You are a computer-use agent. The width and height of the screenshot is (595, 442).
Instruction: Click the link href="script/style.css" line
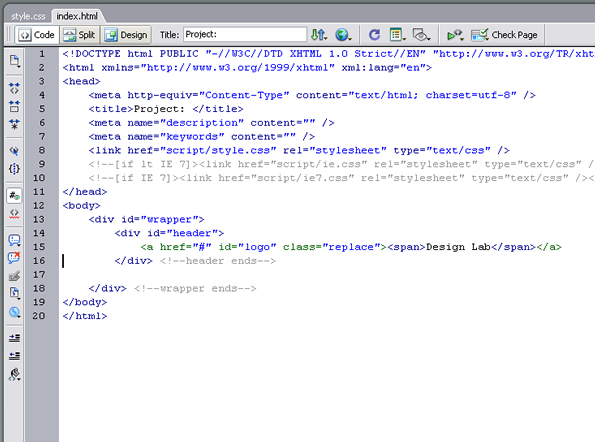(299, 151)
